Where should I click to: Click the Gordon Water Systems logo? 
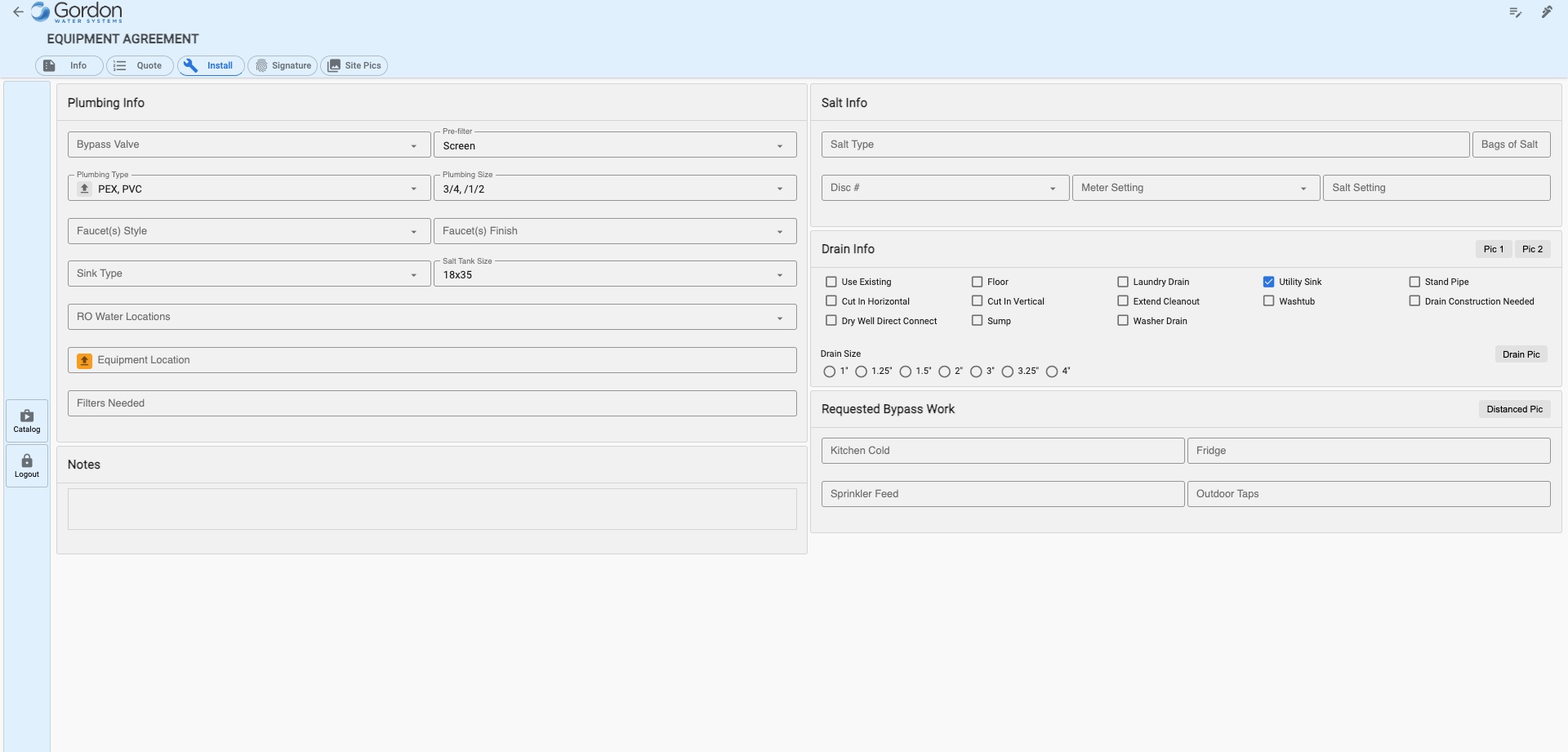(77, 12)
